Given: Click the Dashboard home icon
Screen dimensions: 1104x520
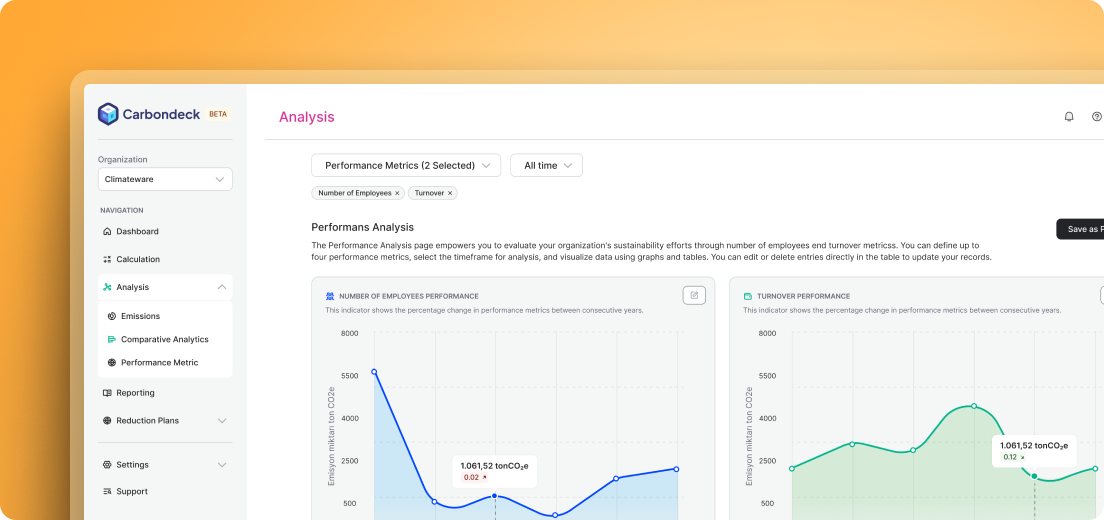Looking at the screenshot, I should pos(107,232).
